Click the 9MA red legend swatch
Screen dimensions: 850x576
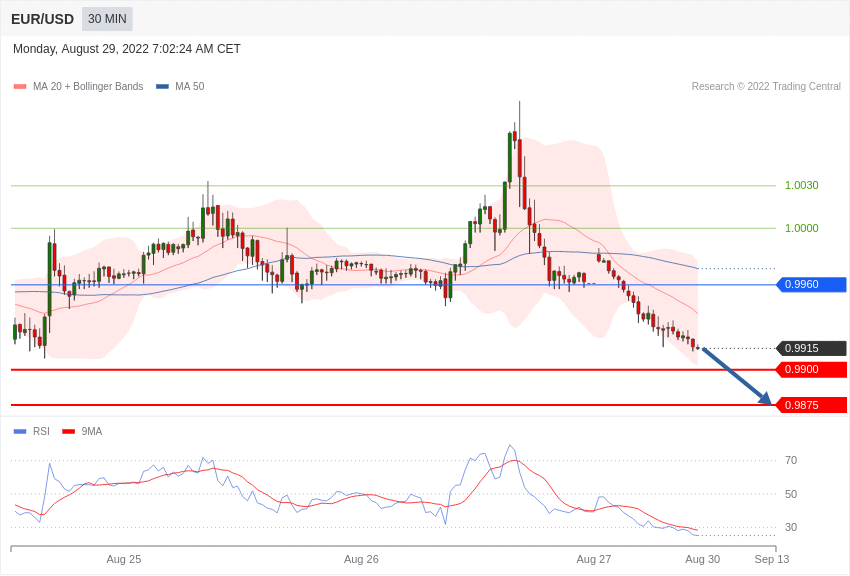[69, 432]
